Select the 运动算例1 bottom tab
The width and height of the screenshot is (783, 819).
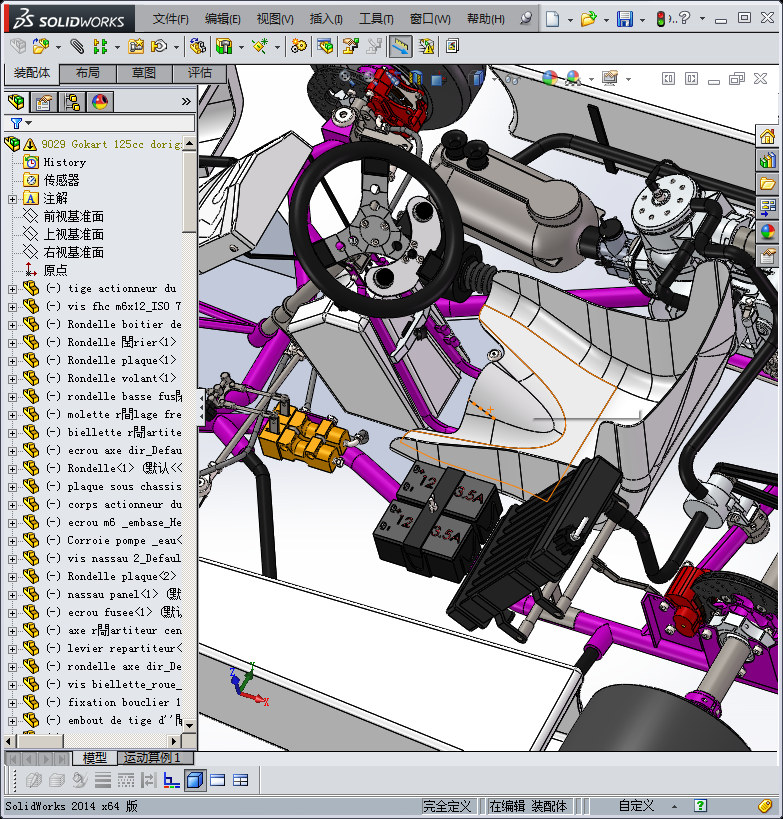156,757
